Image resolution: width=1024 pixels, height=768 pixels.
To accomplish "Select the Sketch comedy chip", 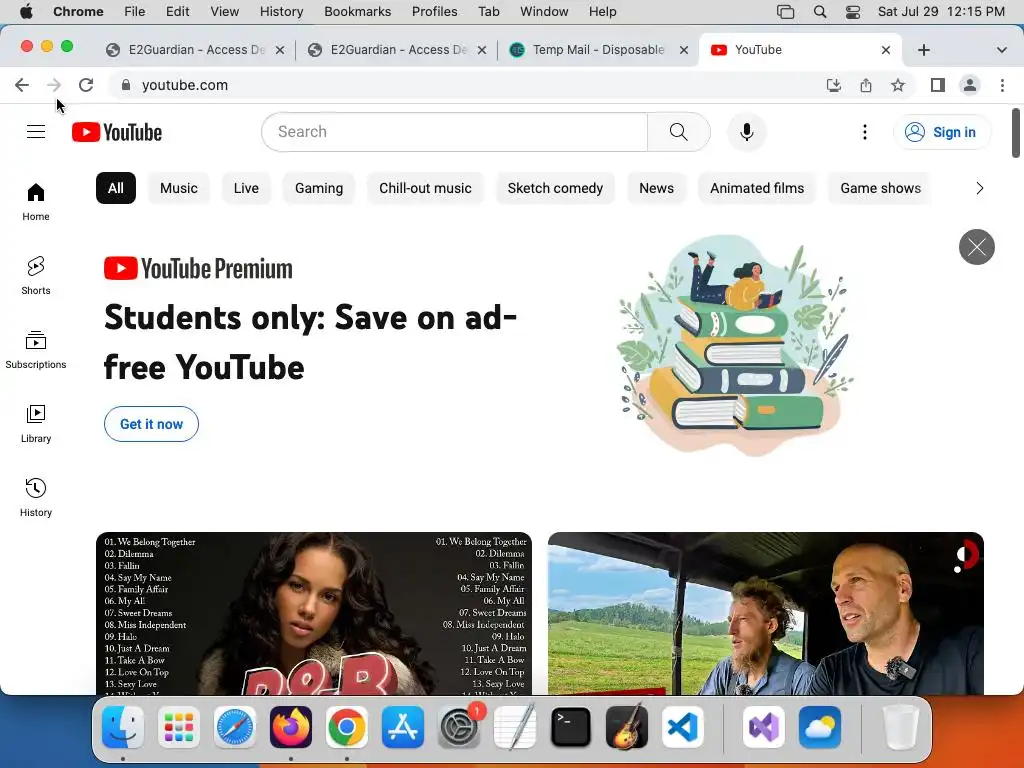I will click(555, 188).
